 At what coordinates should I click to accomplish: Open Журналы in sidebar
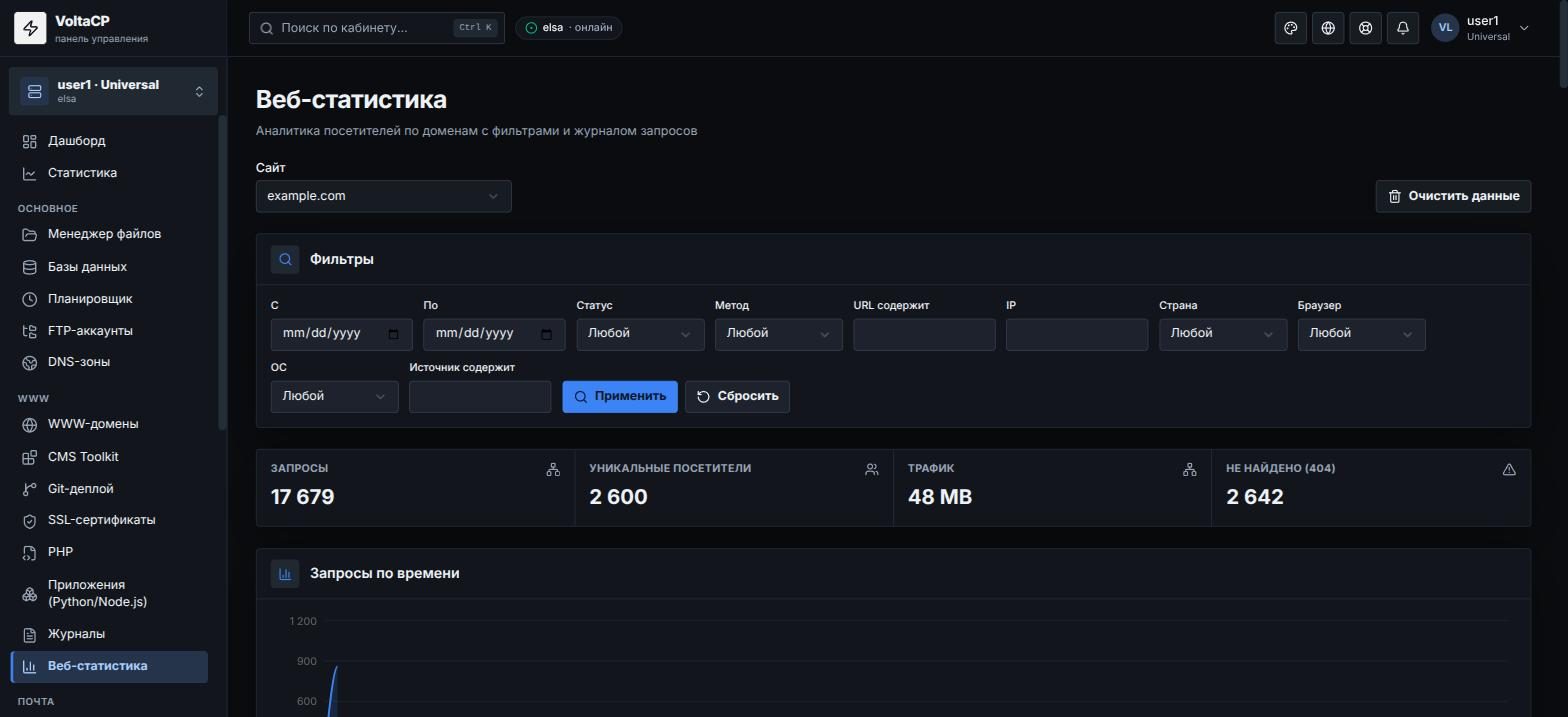pos(110,634)
